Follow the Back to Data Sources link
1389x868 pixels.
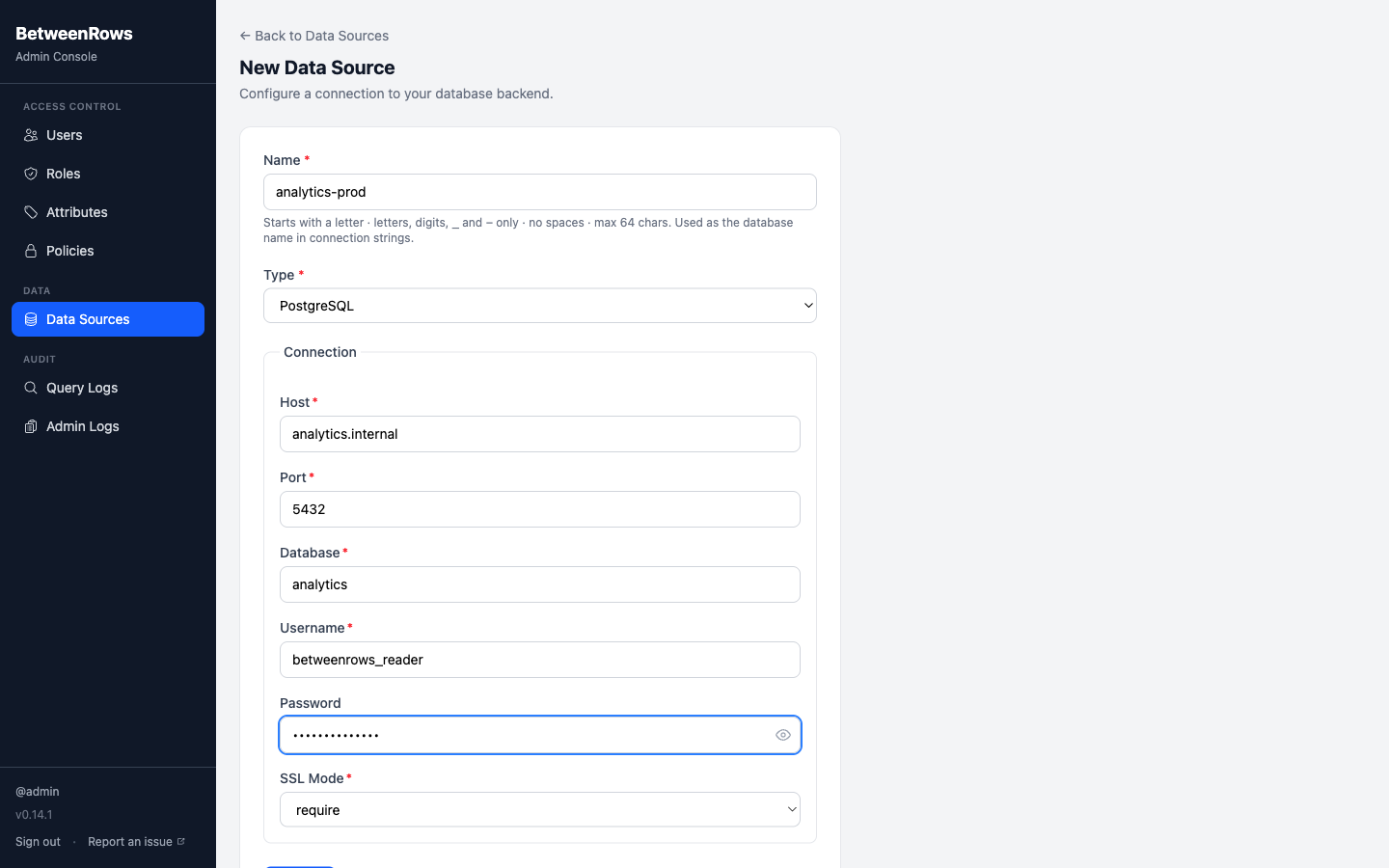[x=313, y=35]
